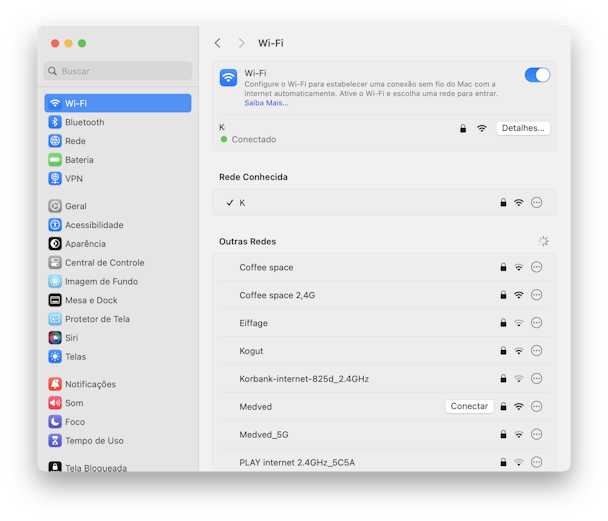Open more options for Eiffage
The width and height of the screenshot is (608, 521).
tap(536, 323)
